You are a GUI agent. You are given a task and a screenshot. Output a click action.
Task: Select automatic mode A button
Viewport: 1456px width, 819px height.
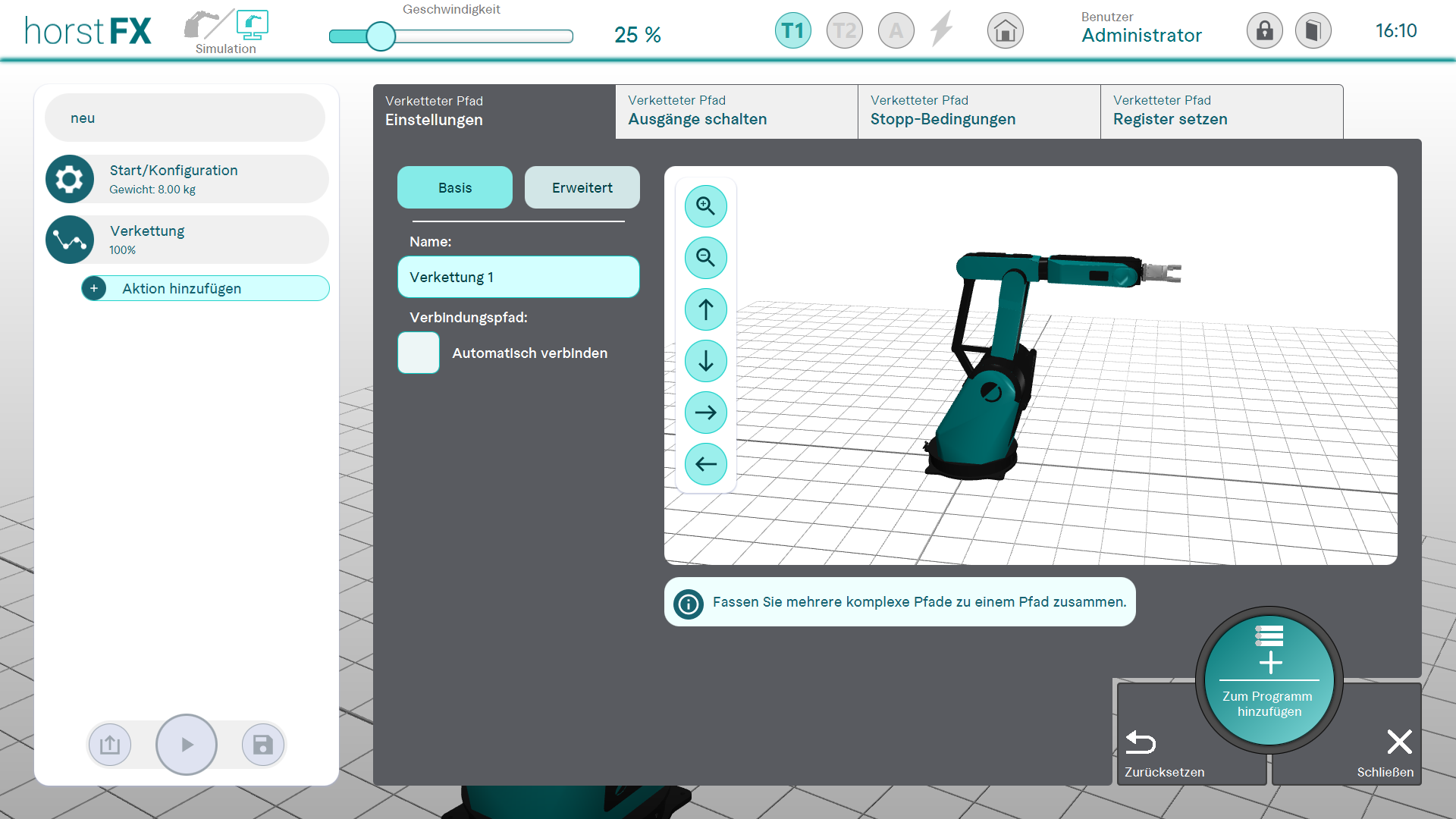click(x=896, y=31)
